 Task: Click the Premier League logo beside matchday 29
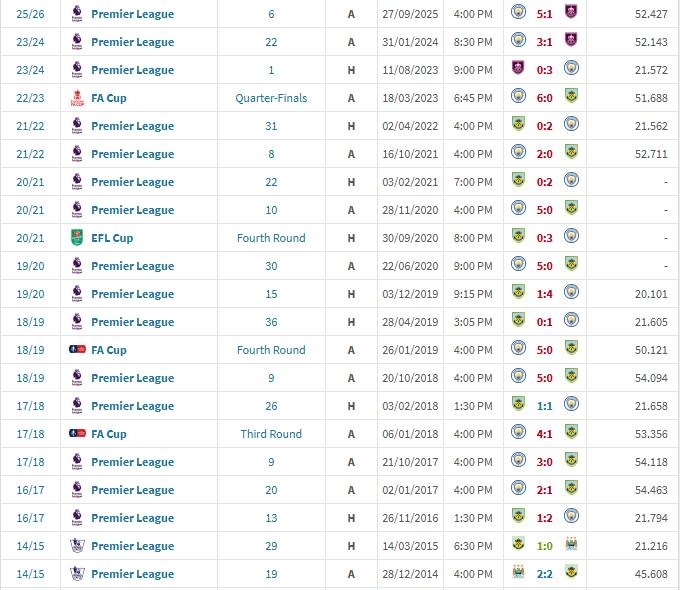[x=77, y=546]
